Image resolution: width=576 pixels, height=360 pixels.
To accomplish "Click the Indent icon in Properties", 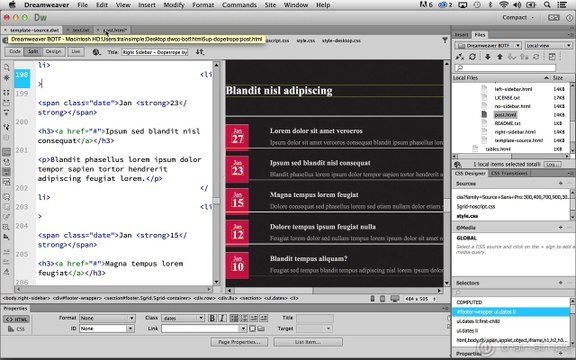I will [x=263, y=318].
